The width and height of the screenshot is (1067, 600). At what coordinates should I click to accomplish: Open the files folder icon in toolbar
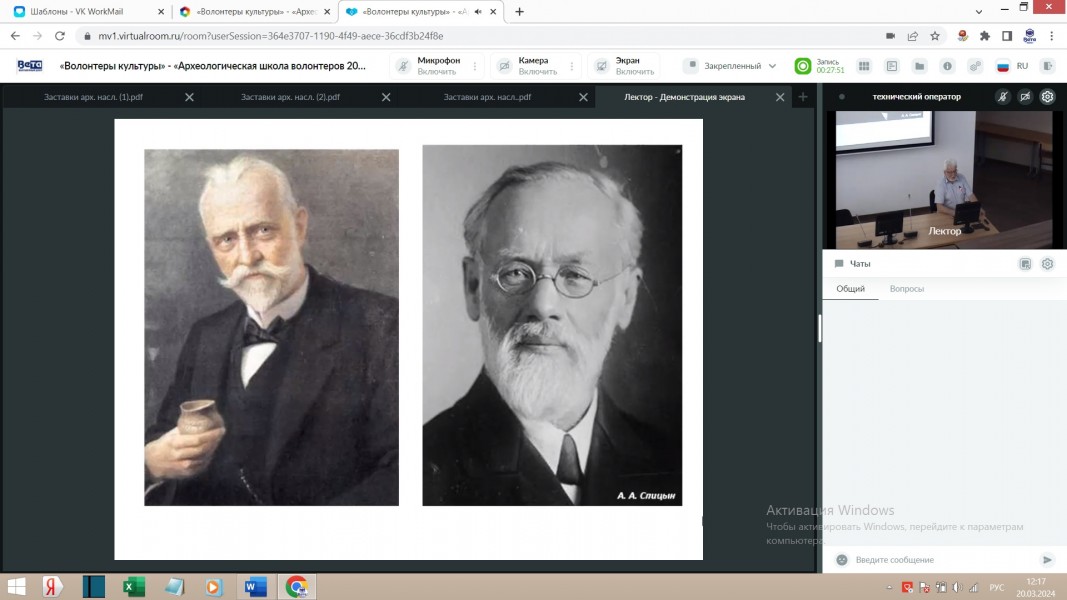[x=919, y=66]
